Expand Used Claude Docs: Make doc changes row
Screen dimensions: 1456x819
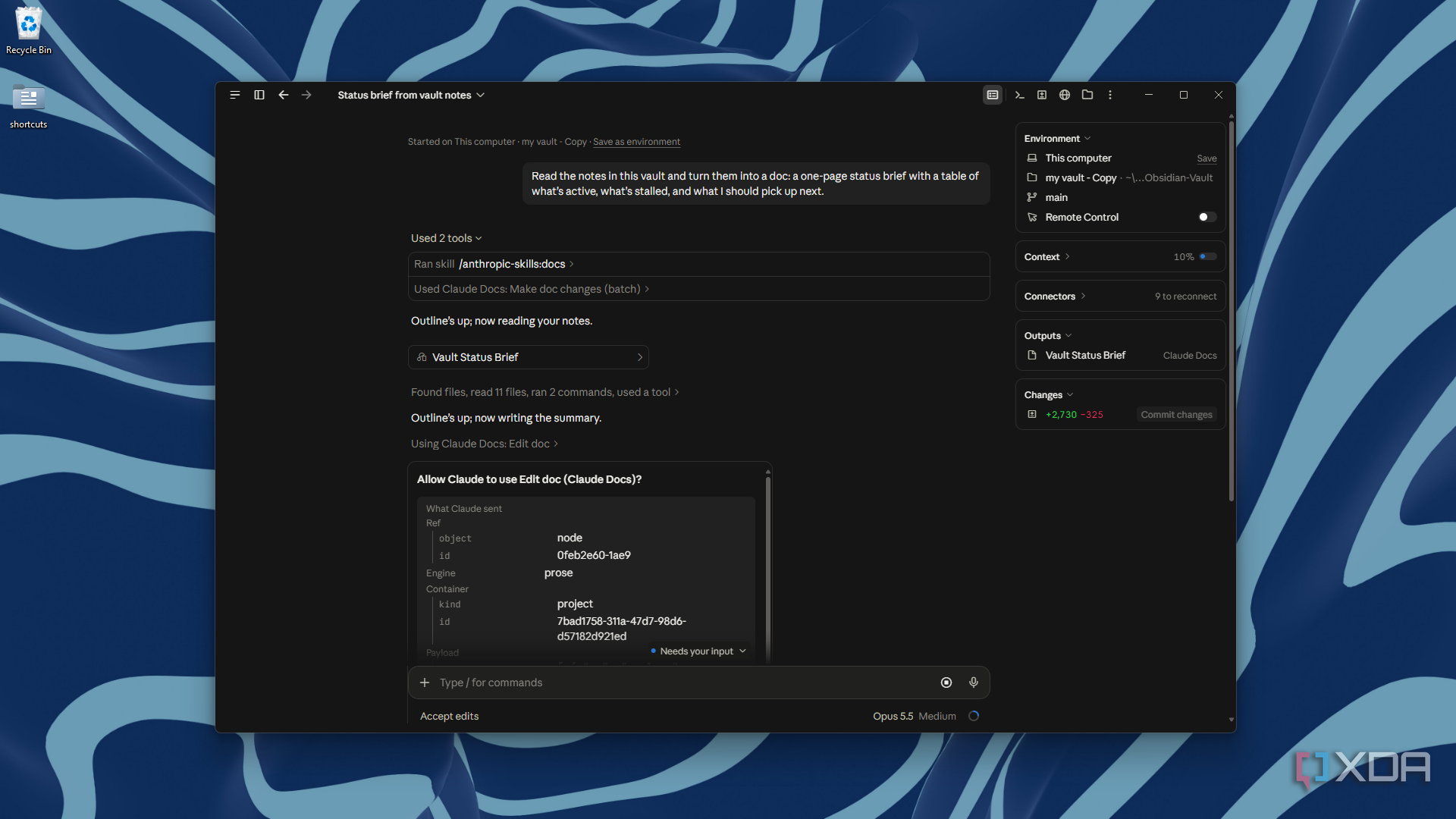pos(698,289)
